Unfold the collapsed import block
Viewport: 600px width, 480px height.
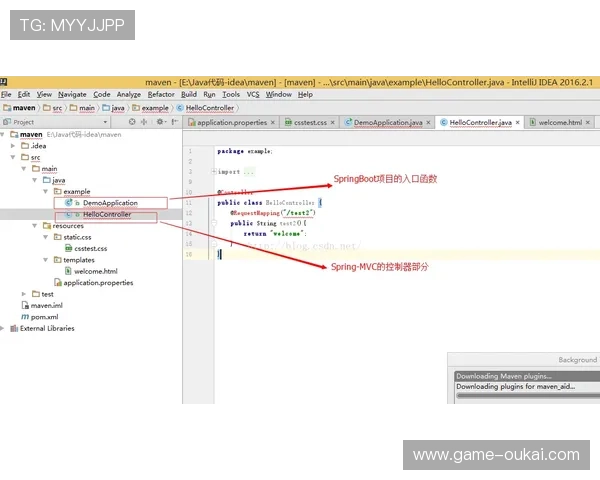click(218, 171)
